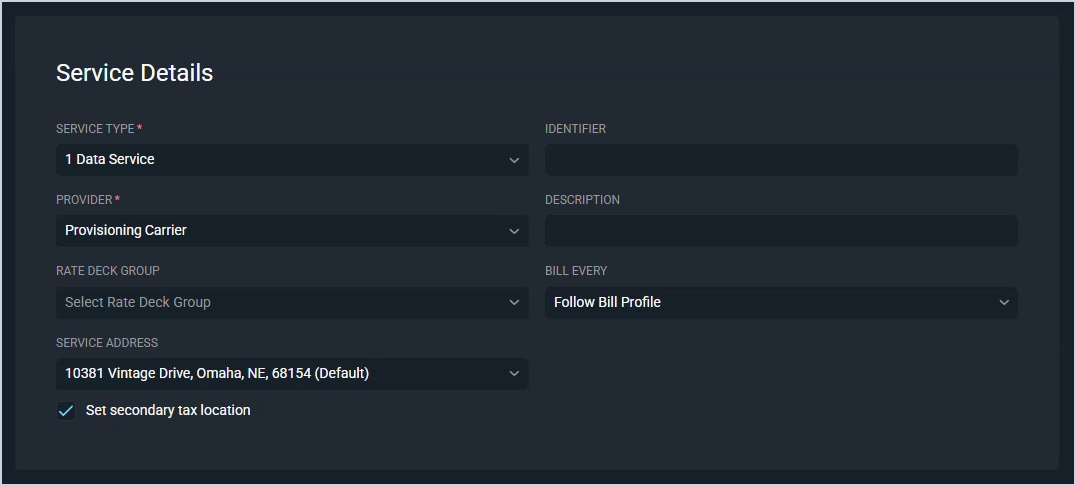Click the SERVICE ADDRESS field label

tap(107, 343)
